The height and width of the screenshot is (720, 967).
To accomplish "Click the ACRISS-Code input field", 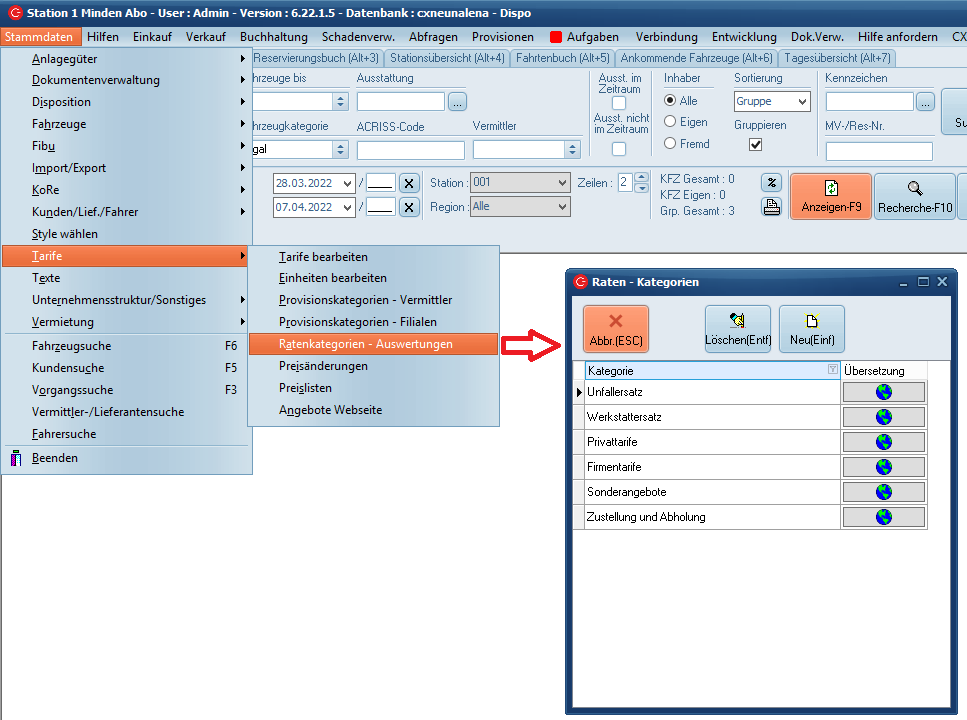I will tap(410, 150).
